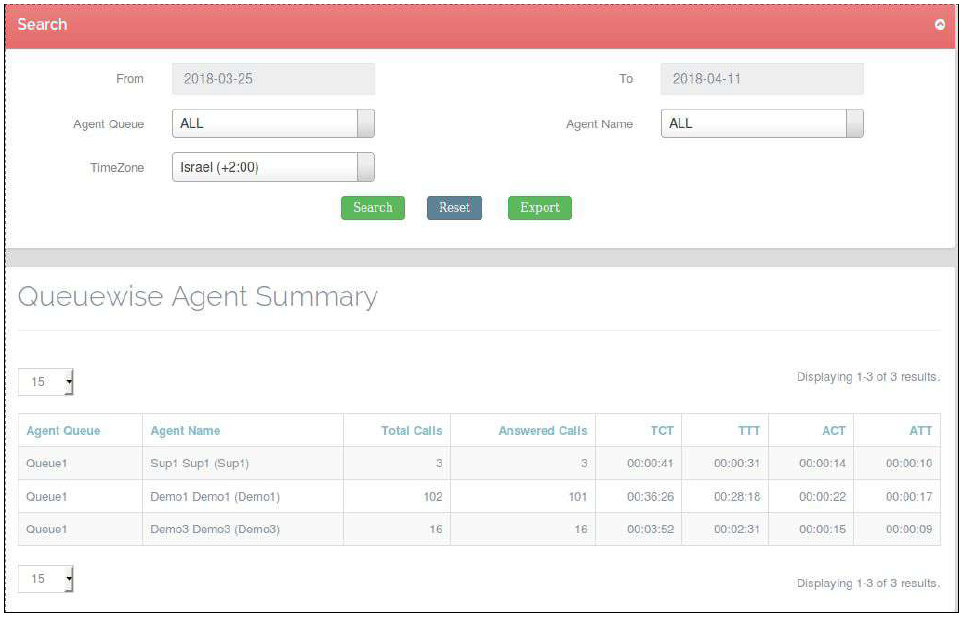Click the green Search button
The image size is (965, 617).
coord(372,208)
